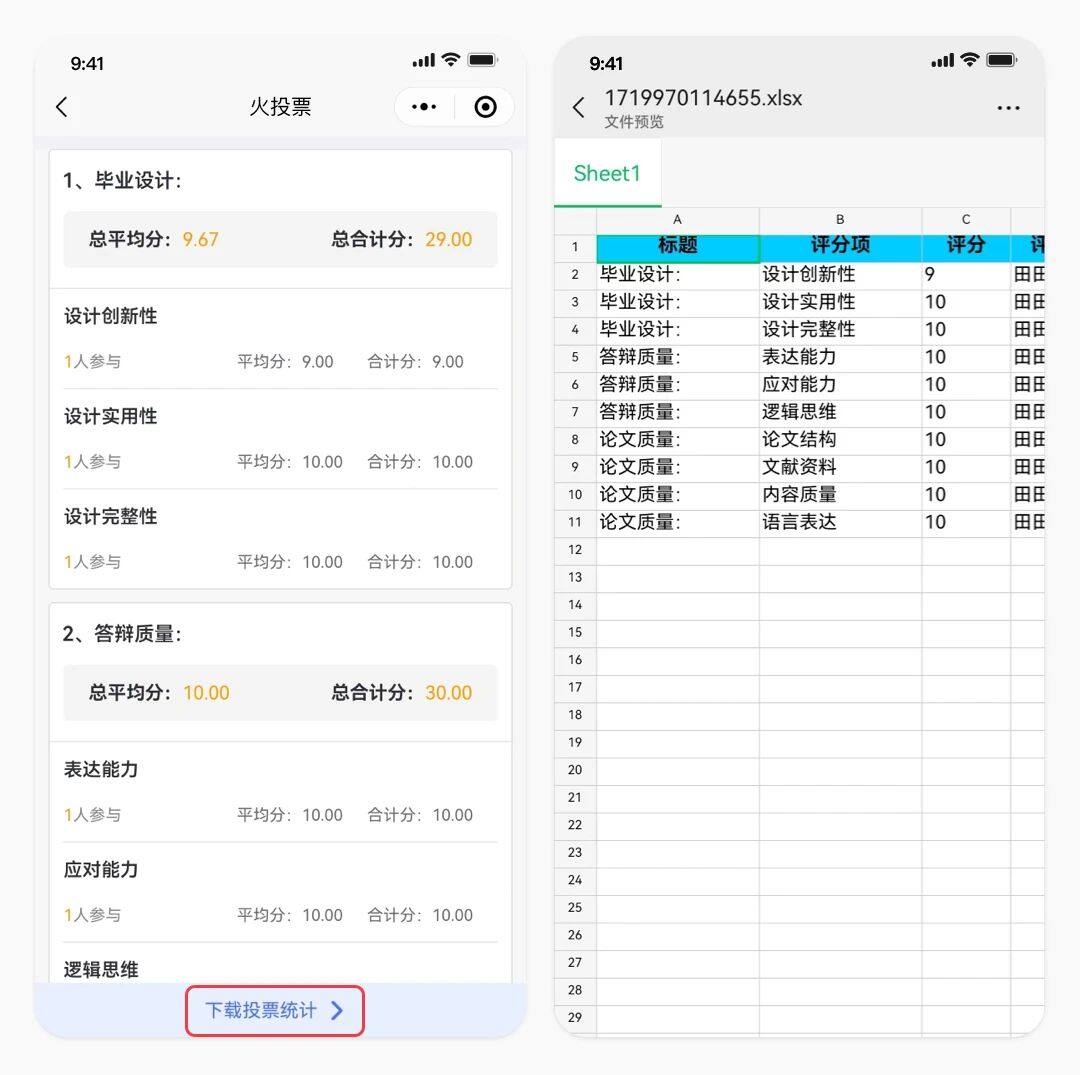Click the 标题 header cell
The image size is (1080, 1075).
point(677,246)
